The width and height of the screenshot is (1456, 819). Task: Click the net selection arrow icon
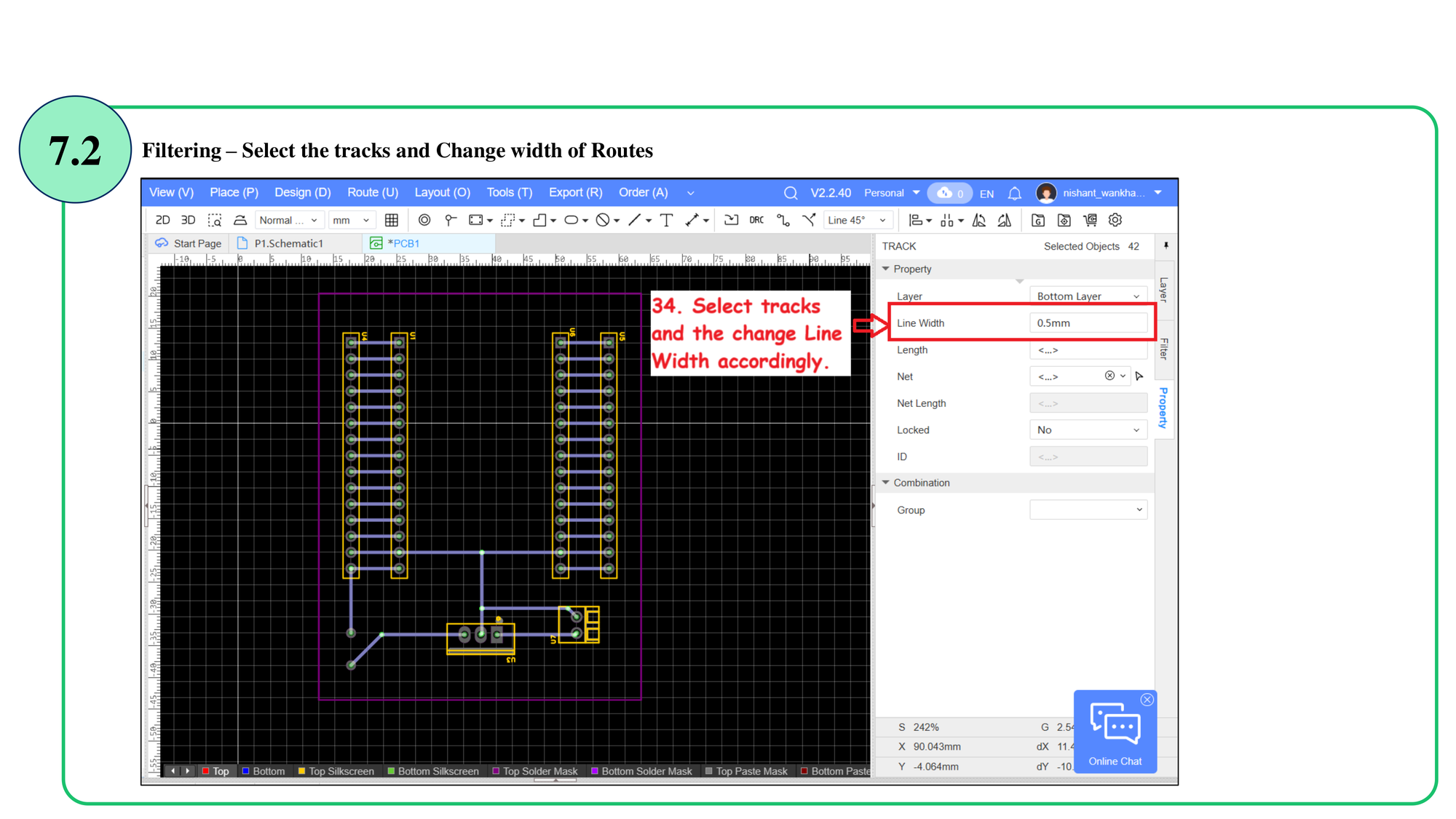pyautogui.click(x=1139, y=376)
